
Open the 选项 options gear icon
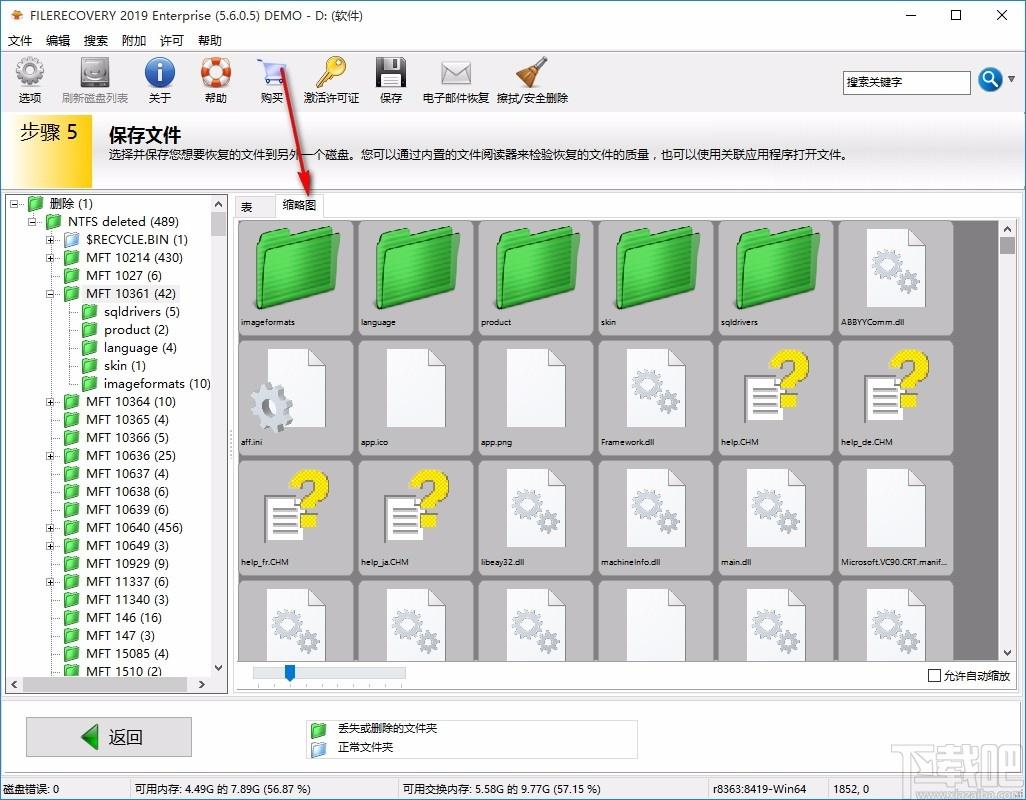pos(29,72)
